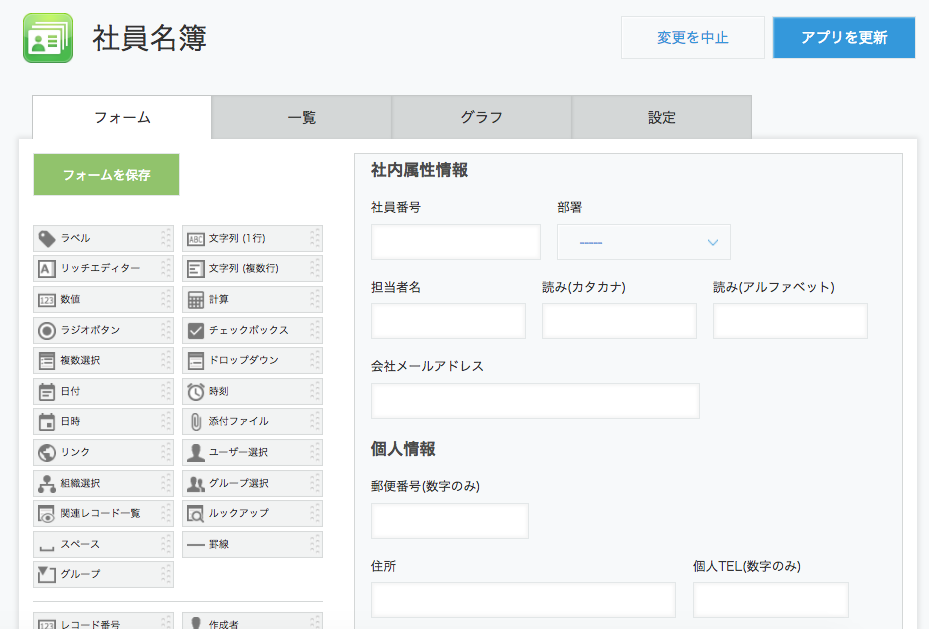Click the 担当者名 input field
Viewport: 929px width, 629px height.
448,321
